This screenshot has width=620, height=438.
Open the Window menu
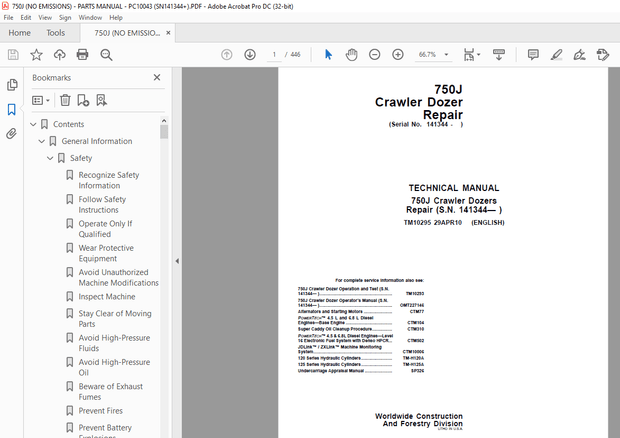[x=90, y=17]
